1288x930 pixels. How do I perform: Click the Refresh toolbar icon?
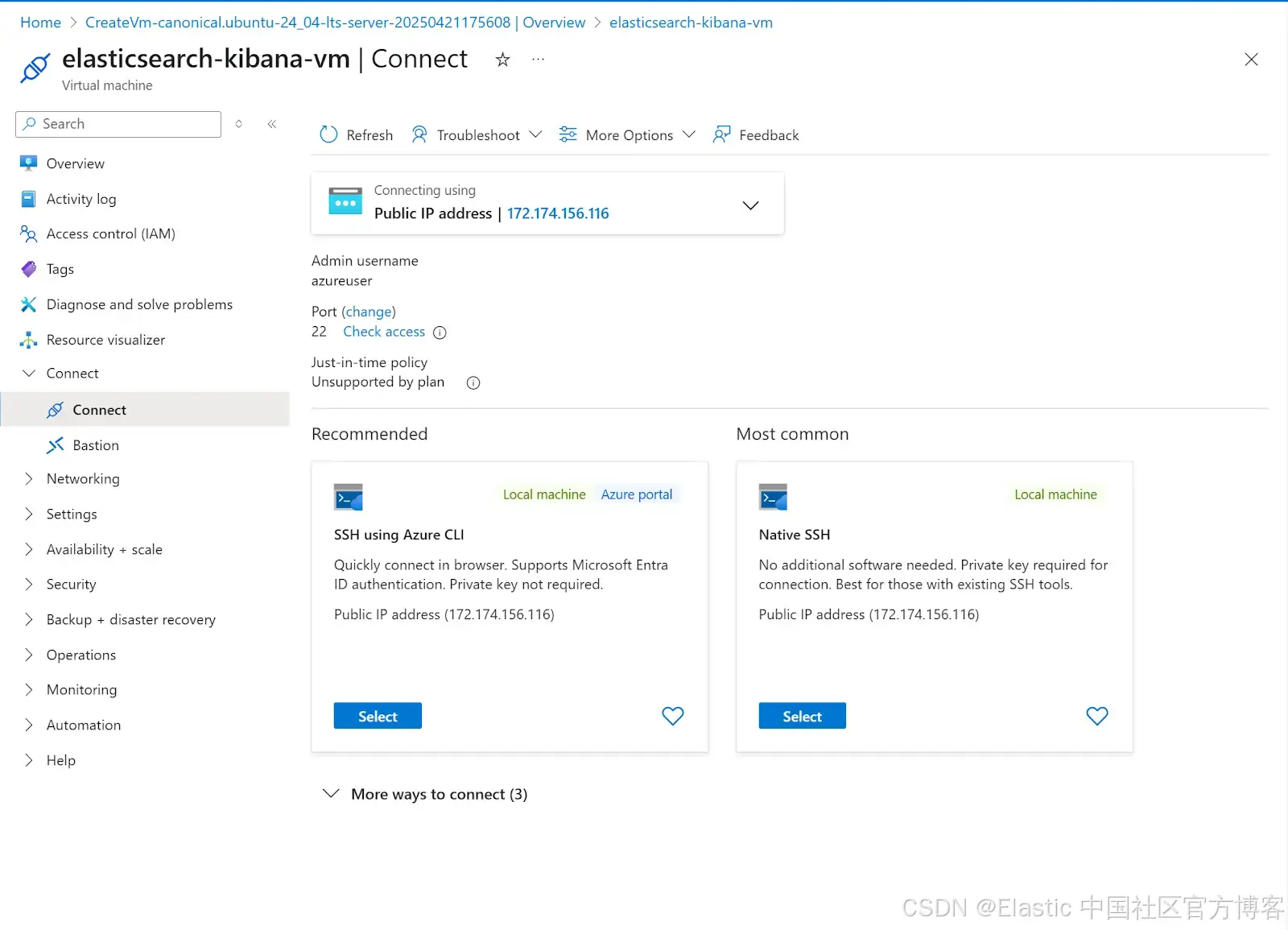pos(328,134)
